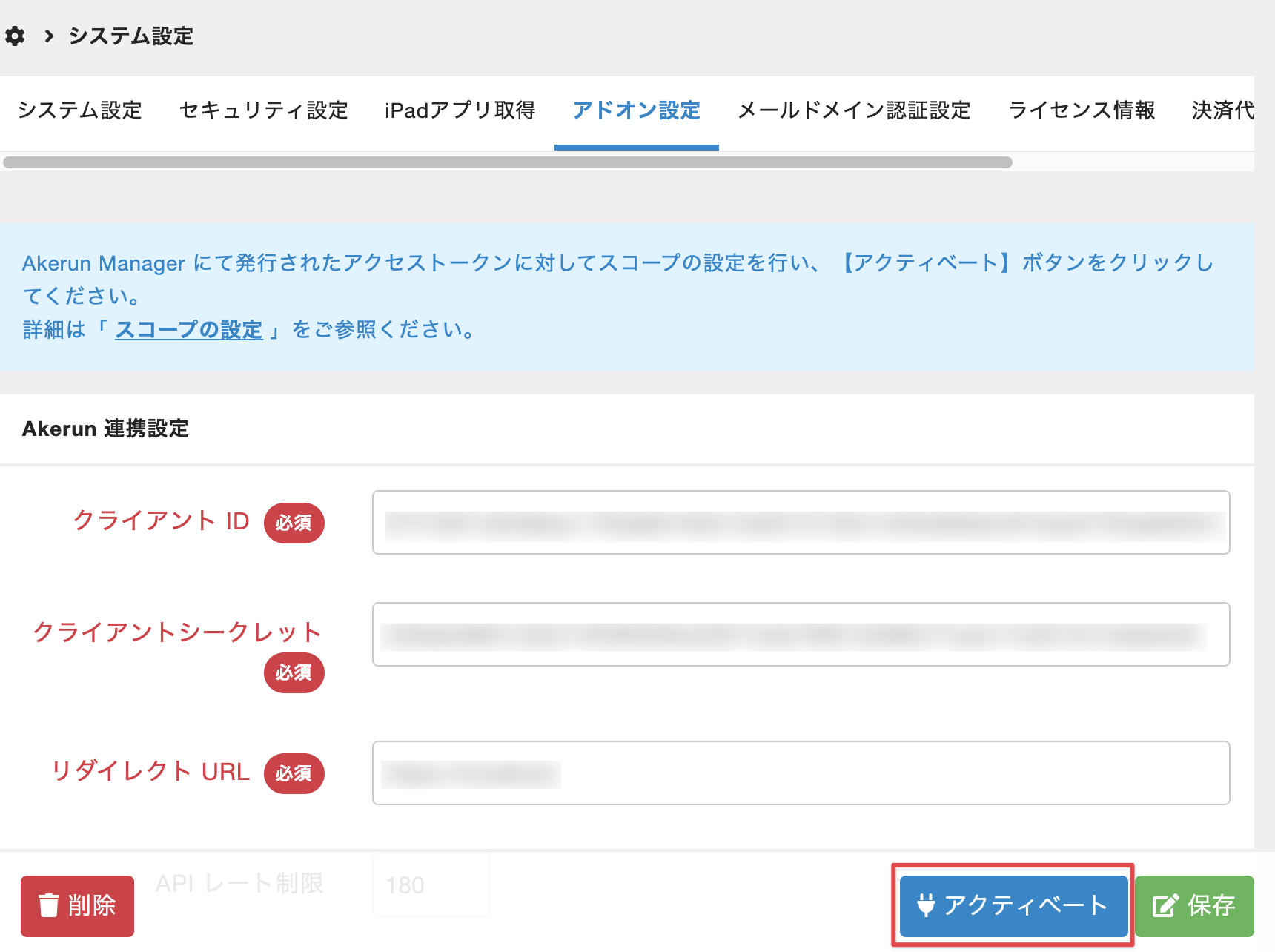Click the 必須 badge beside リダイレクト URL
Image resolution: width=1275 pixels, height=952 pixels.
point(294,774)
